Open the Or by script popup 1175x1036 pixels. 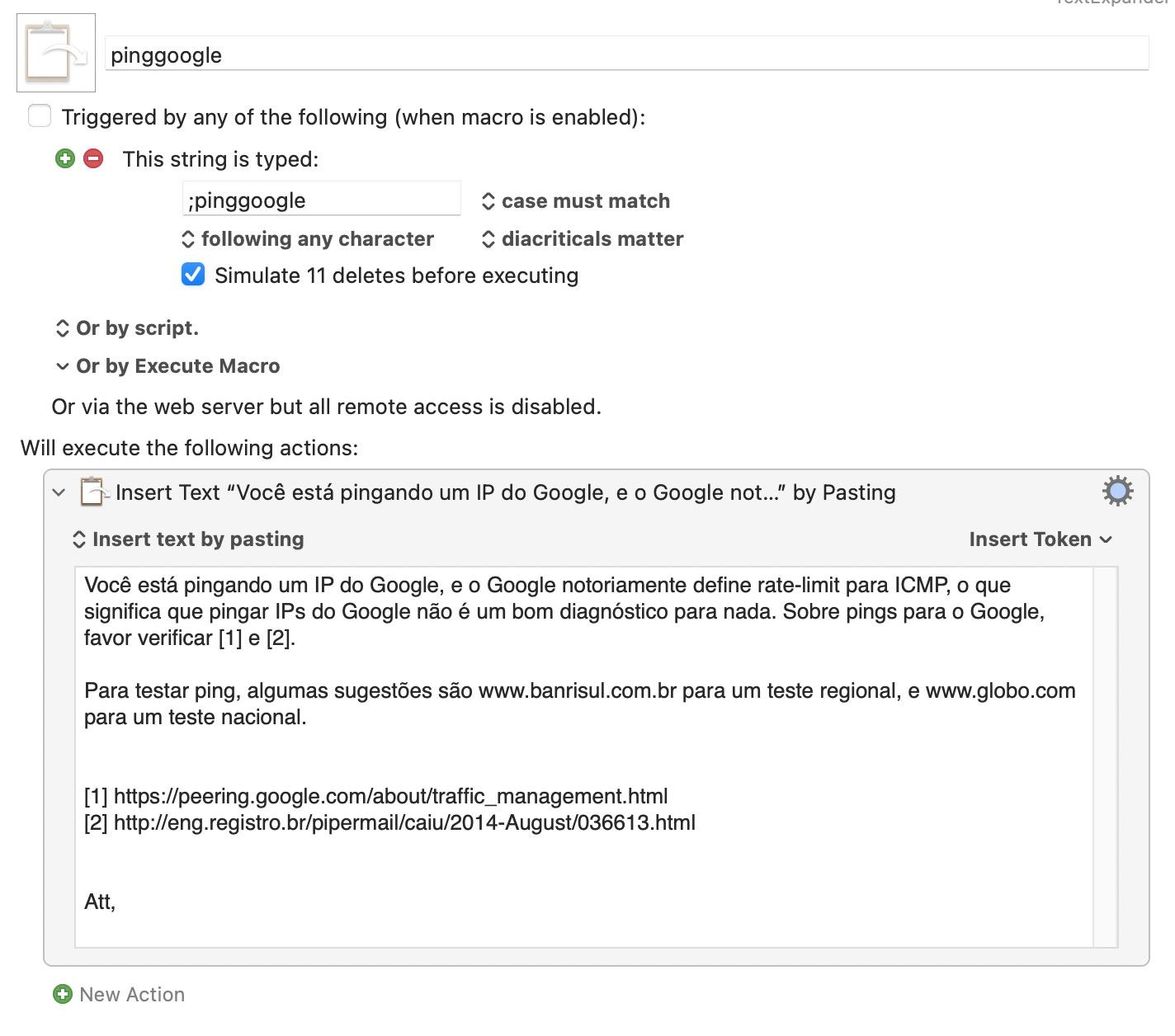coord(127,327)
